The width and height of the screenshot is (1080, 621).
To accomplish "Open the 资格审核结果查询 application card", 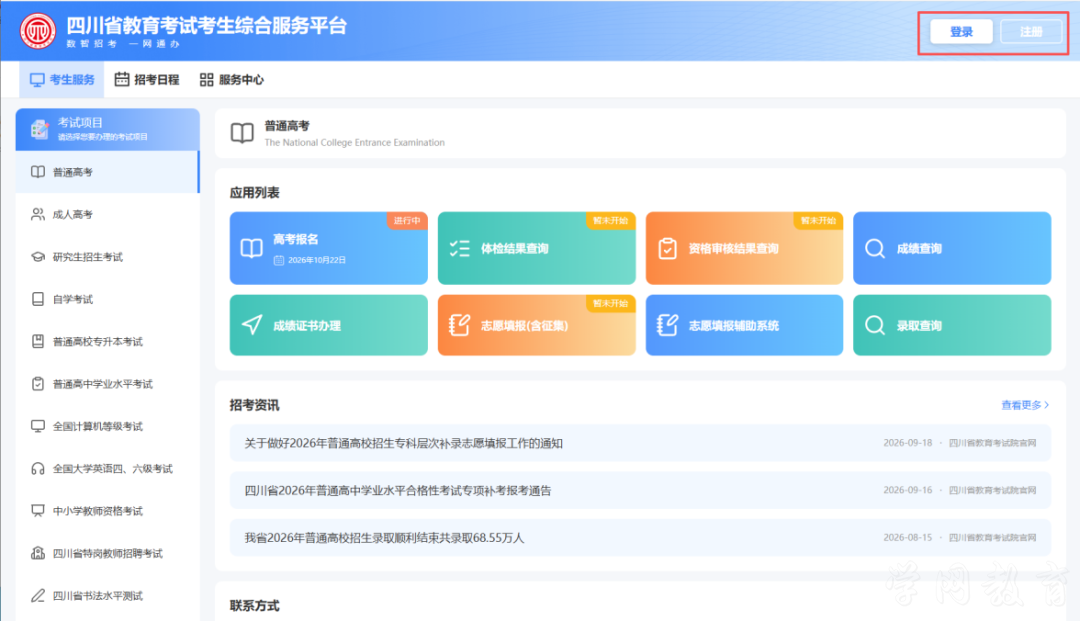I will (x=745, y=248).
